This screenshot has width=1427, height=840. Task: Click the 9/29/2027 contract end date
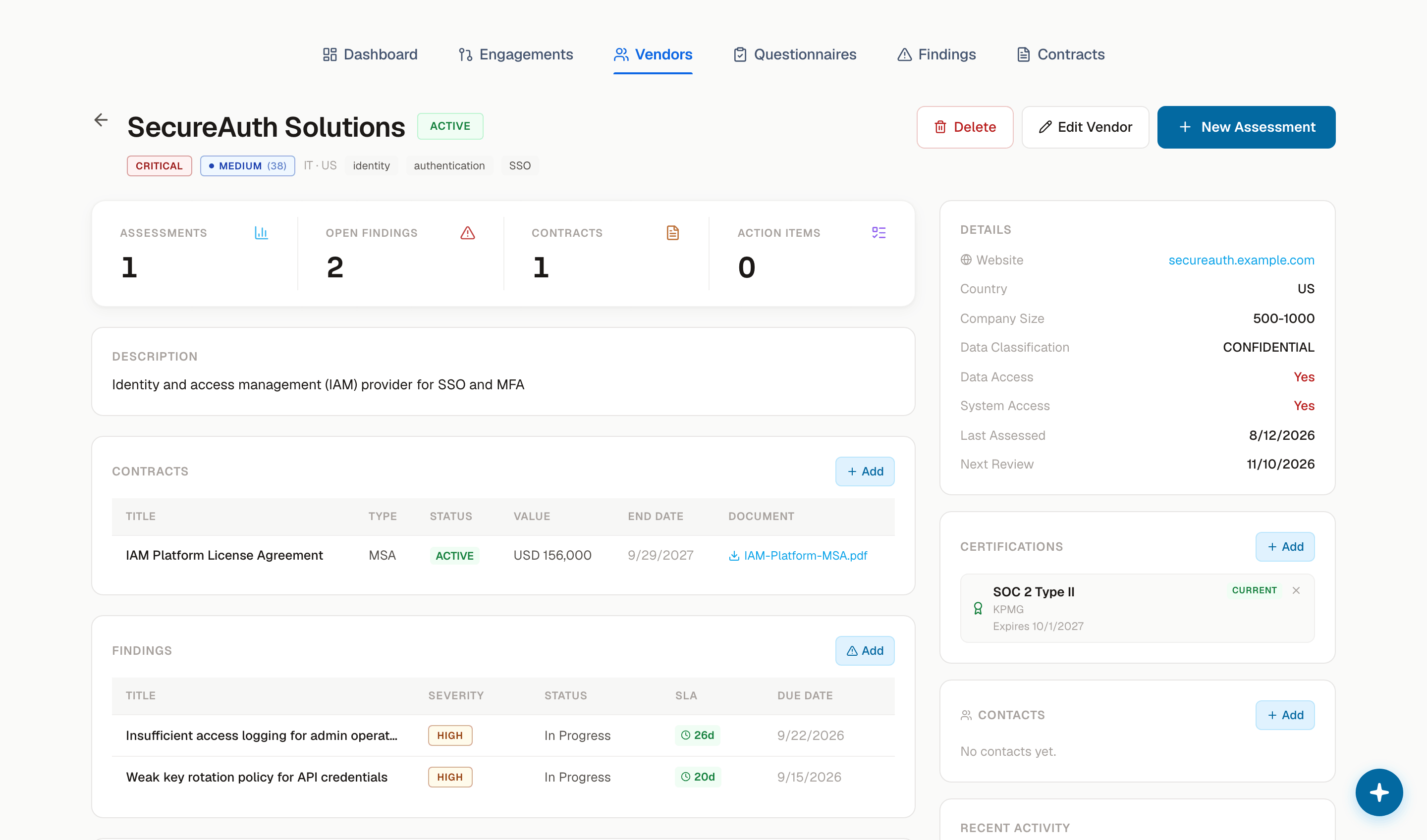pos(660,556)
